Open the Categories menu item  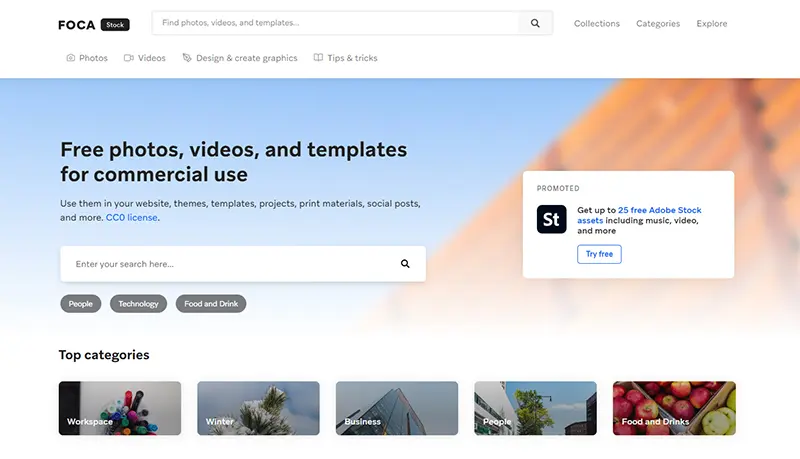658,23
